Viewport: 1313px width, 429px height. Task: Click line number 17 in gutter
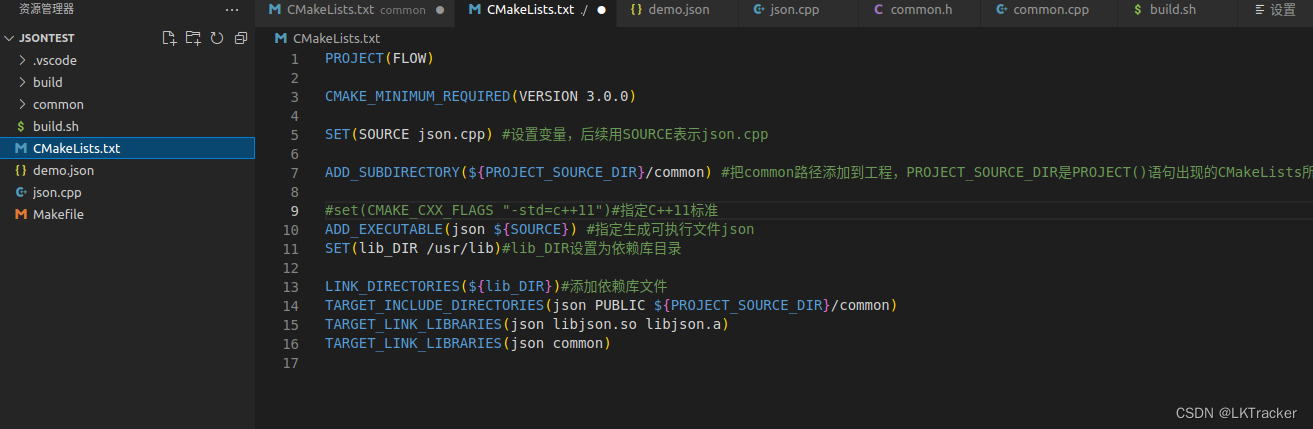291,363
